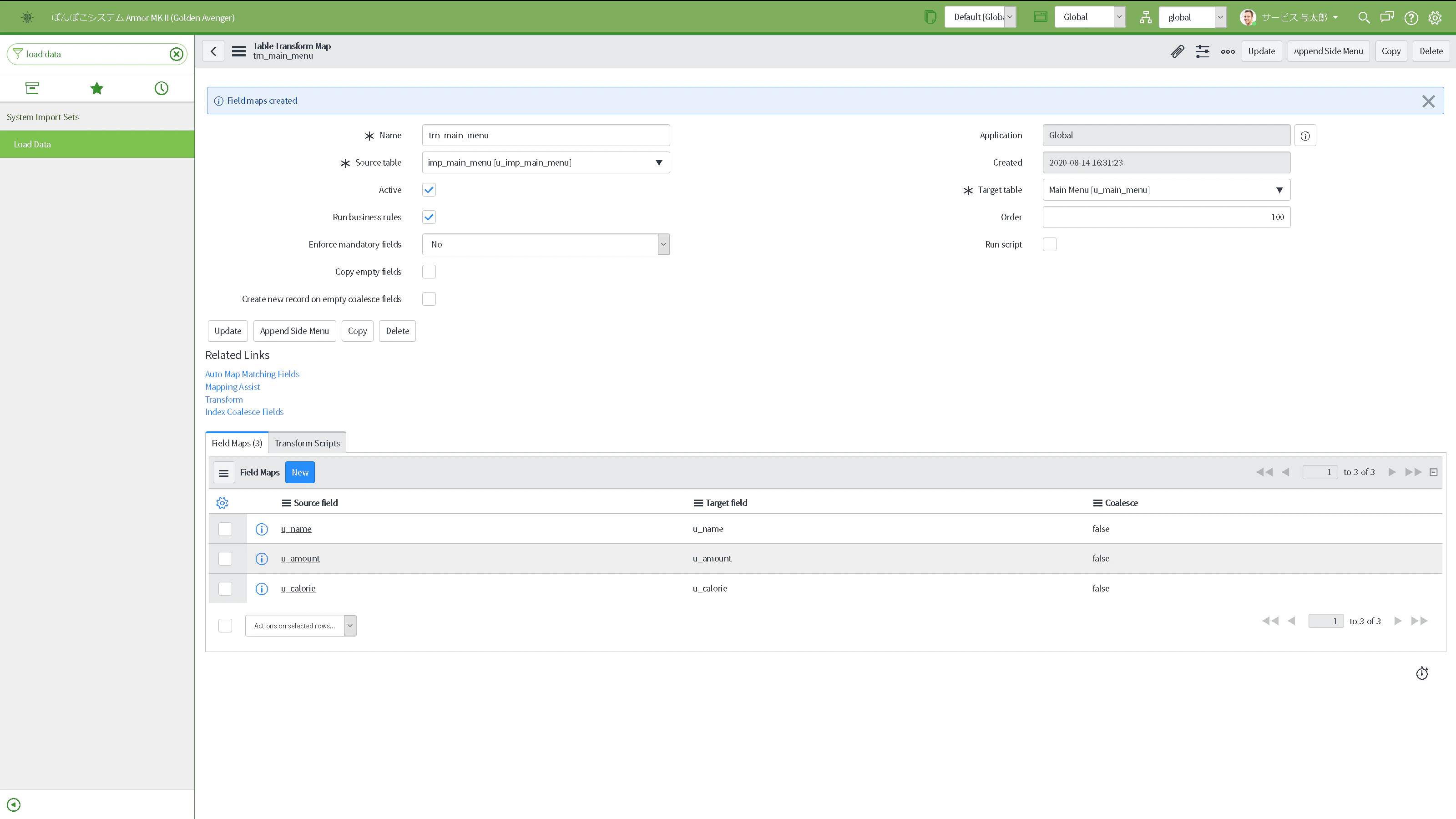Click the Application field info icon
1456x819 pixels.
[x=1305, y=136]
